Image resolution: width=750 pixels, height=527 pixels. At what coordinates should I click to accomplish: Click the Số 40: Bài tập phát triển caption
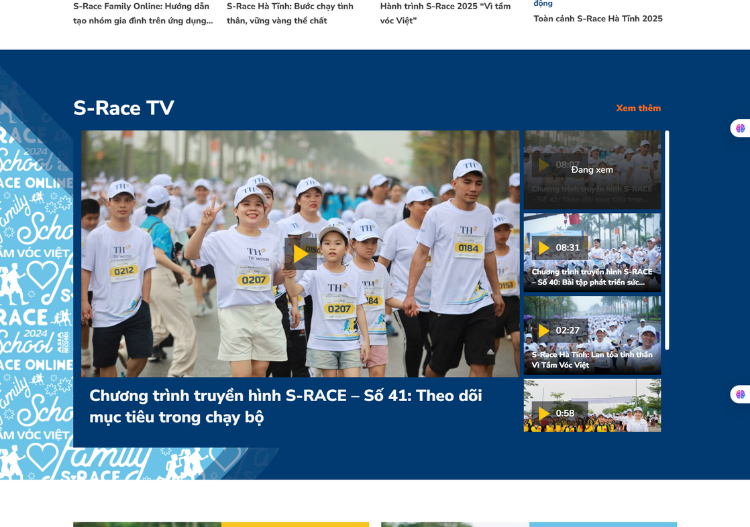[592, 277]
